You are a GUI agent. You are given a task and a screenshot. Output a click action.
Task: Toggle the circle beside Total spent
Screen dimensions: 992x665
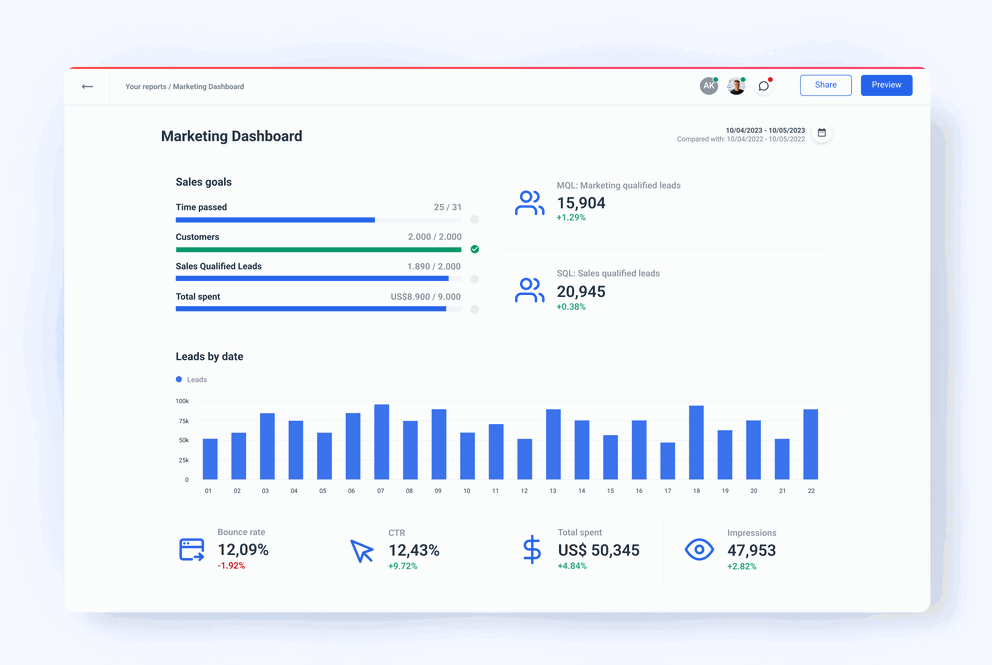[x=475, y=309]
